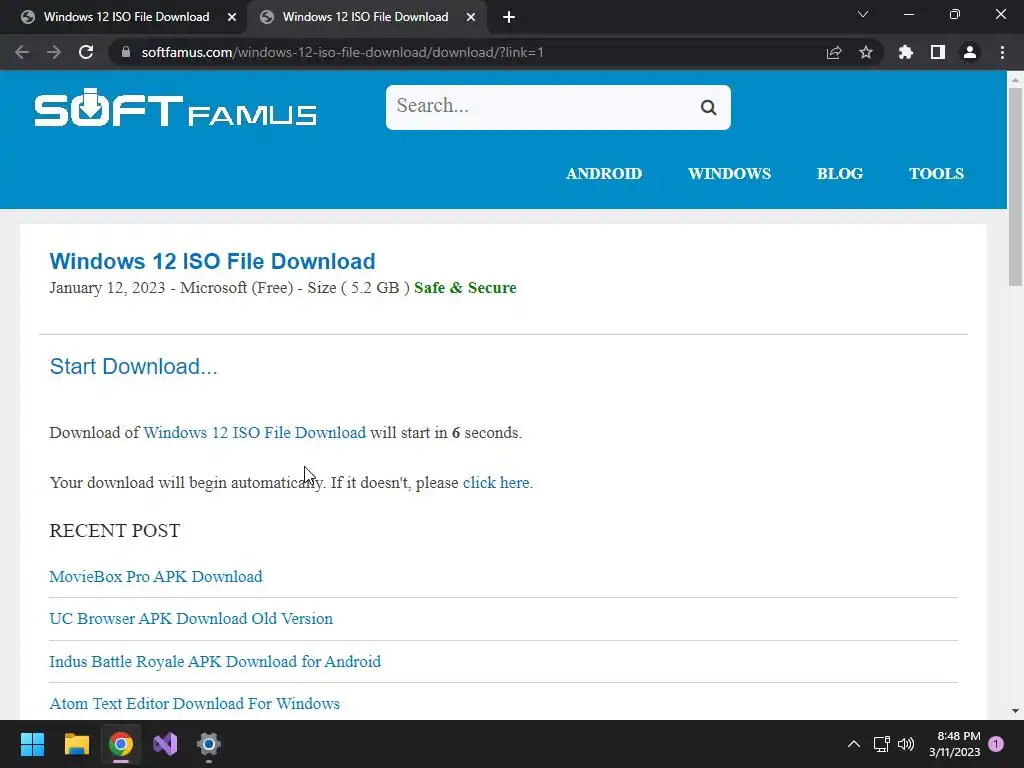Open the ANDROID menu

604,174
